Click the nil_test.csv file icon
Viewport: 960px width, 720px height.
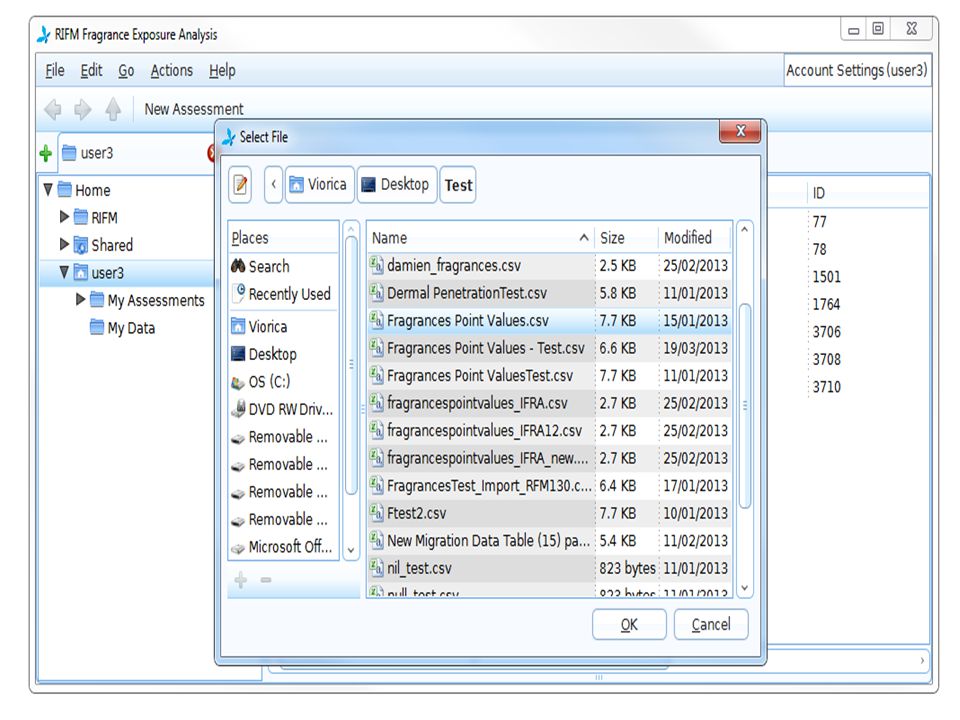pos(377,568)
